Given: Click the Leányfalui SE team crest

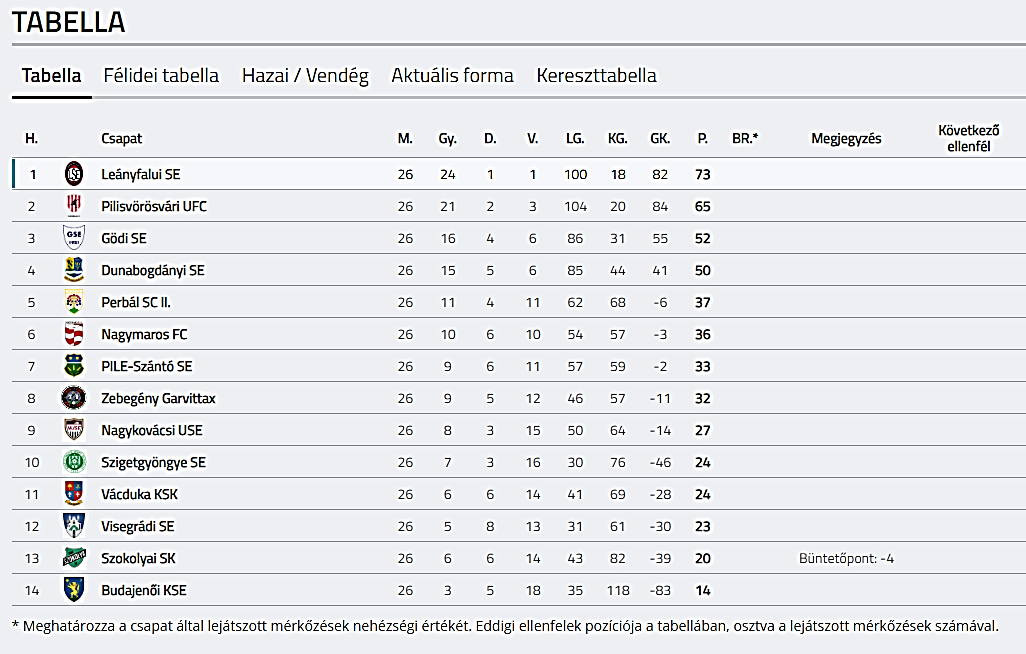Looking at the screenshot, I should [74, 174].
